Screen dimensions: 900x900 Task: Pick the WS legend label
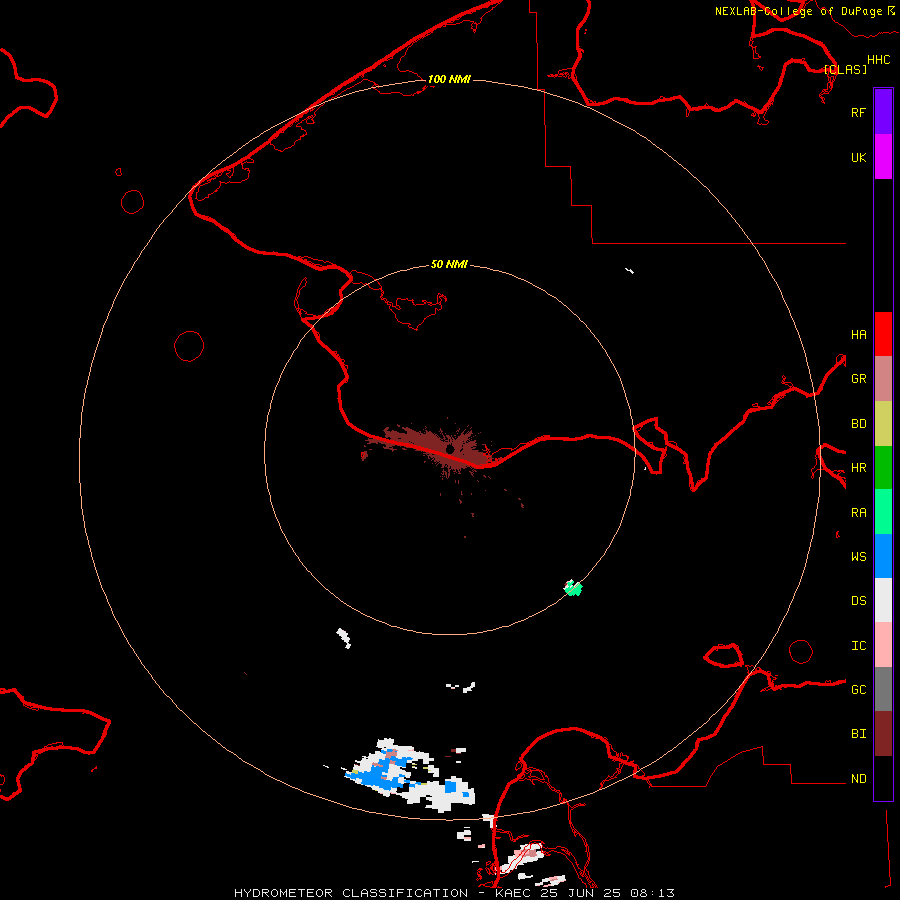coord(858,557)
